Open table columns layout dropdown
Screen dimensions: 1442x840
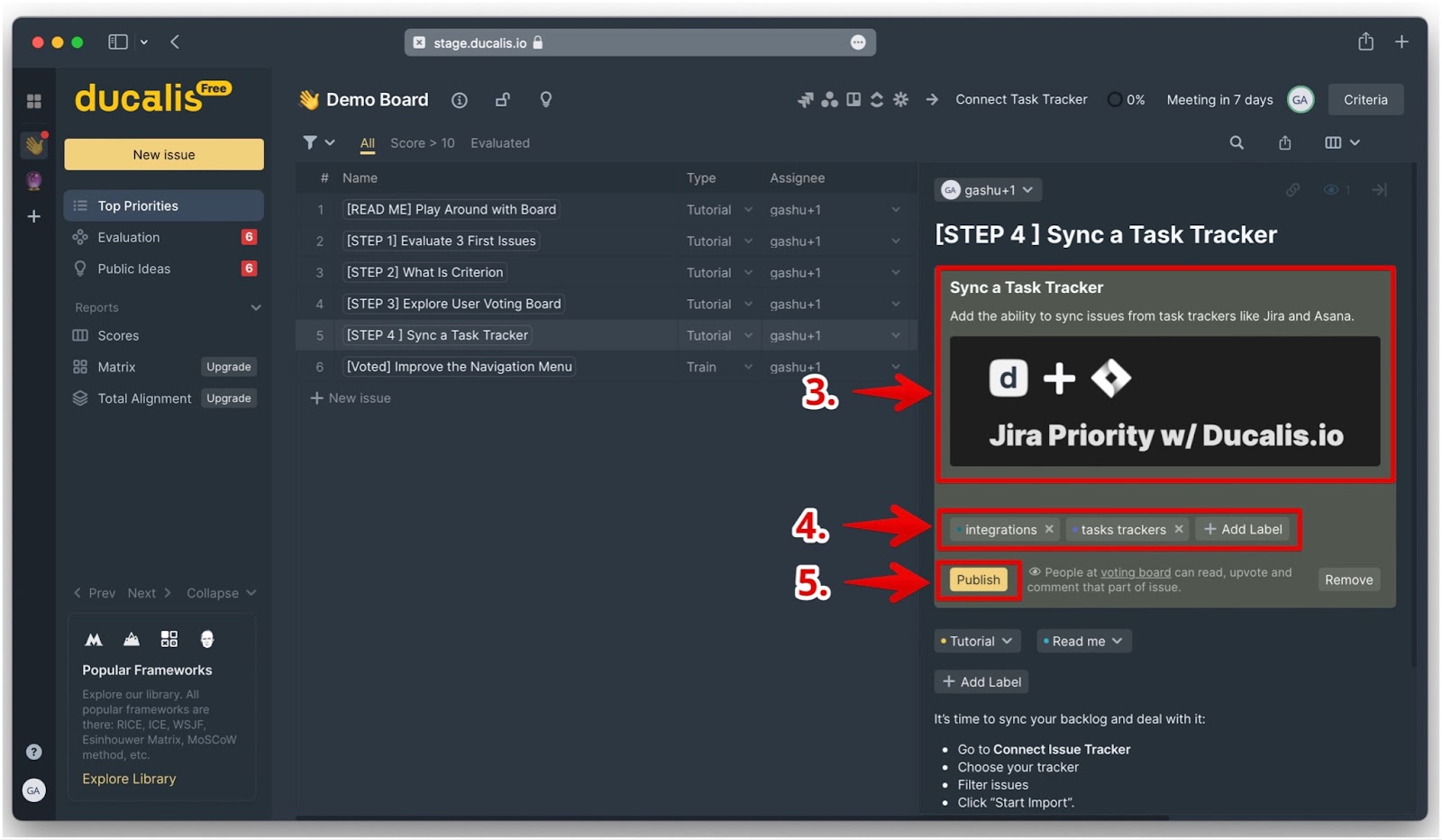[1342, 142]
